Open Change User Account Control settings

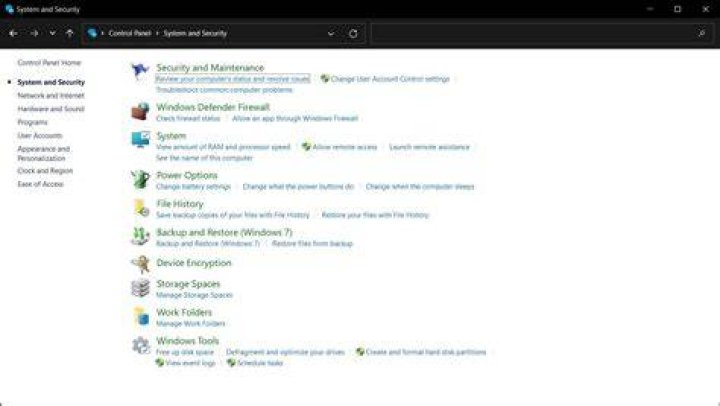pyautogui.click(x=390, y=79)
